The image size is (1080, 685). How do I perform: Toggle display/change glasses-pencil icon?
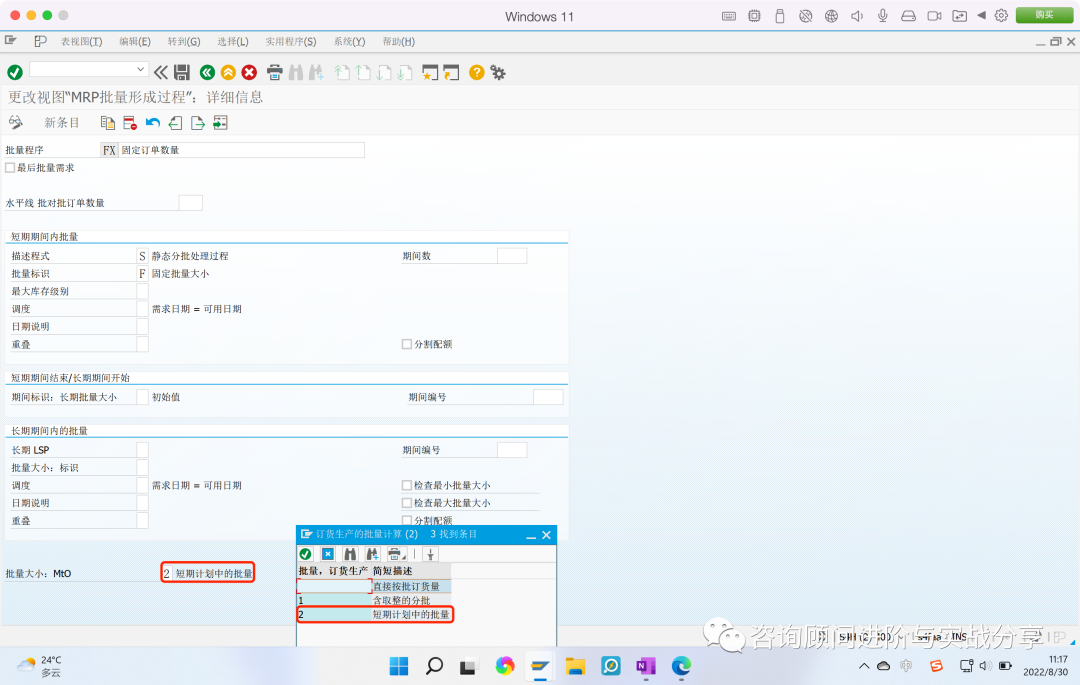pos(15,123)
